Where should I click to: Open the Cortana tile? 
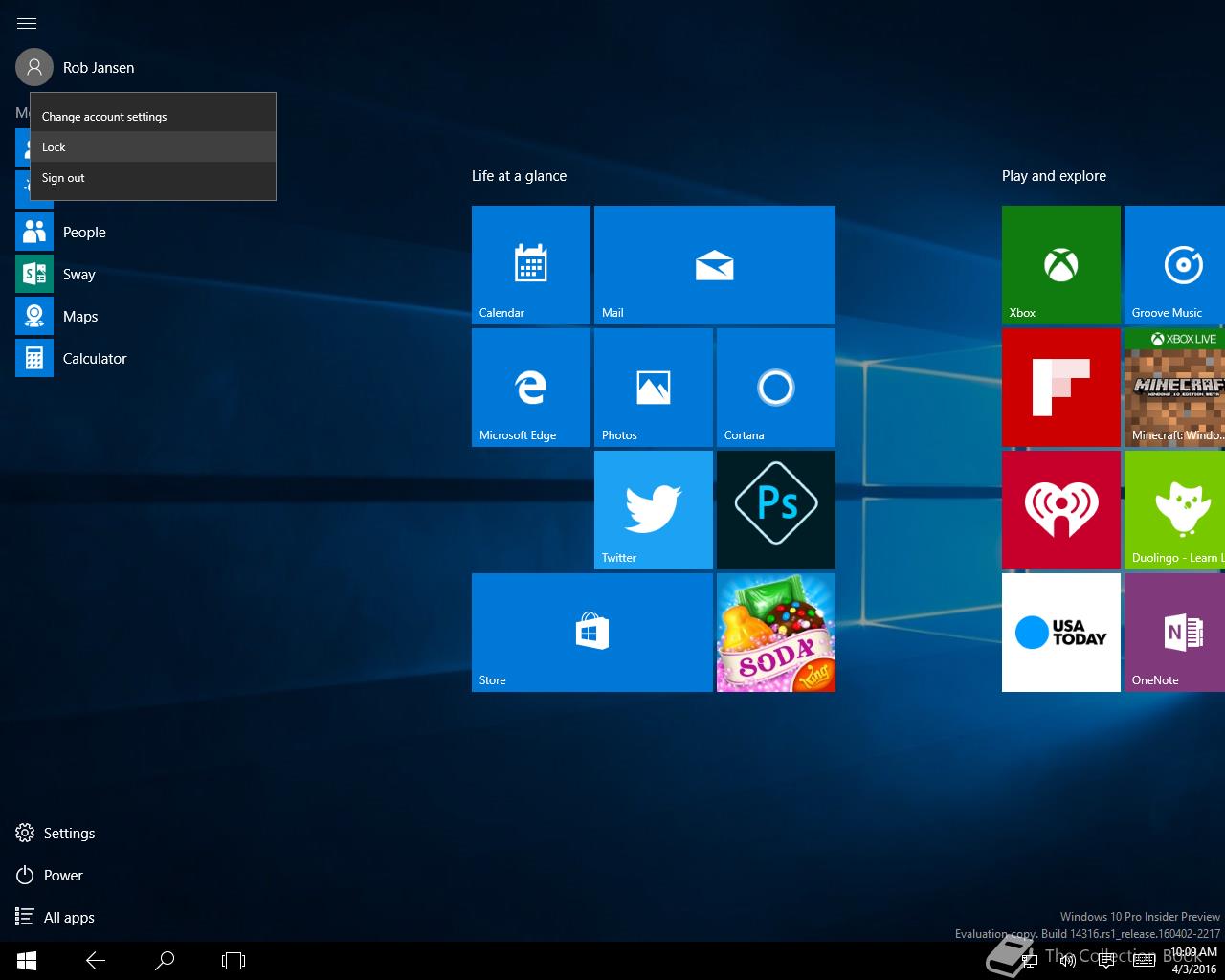tap(776, 388)
